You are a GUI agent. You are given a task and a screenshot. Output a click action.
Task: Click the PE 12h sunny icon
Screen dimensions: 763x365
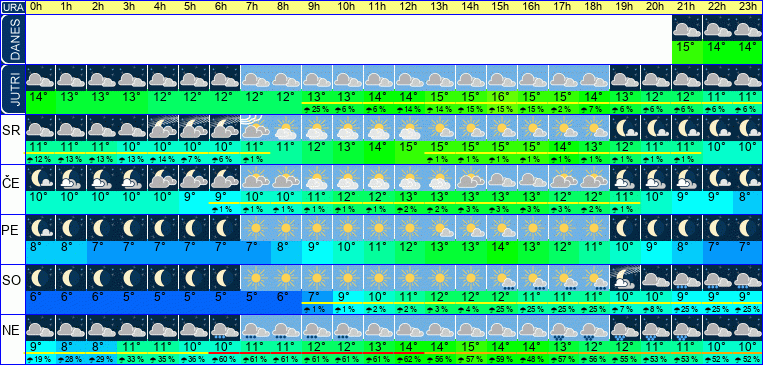coord(410,228)
